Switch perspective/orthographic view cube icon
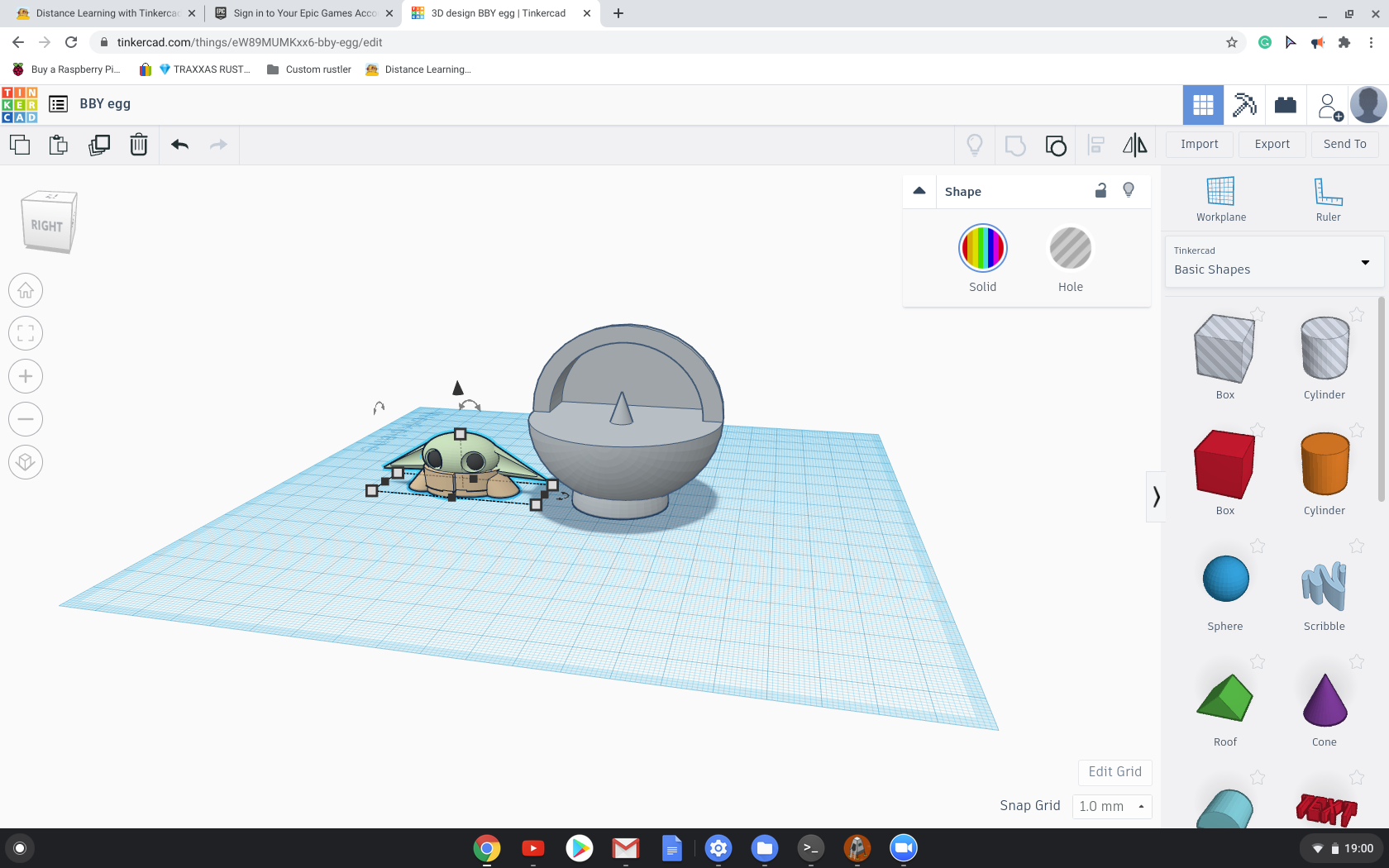Image resolution: width=1389 pixels, height=868 pixels. [x=26, y=462]
